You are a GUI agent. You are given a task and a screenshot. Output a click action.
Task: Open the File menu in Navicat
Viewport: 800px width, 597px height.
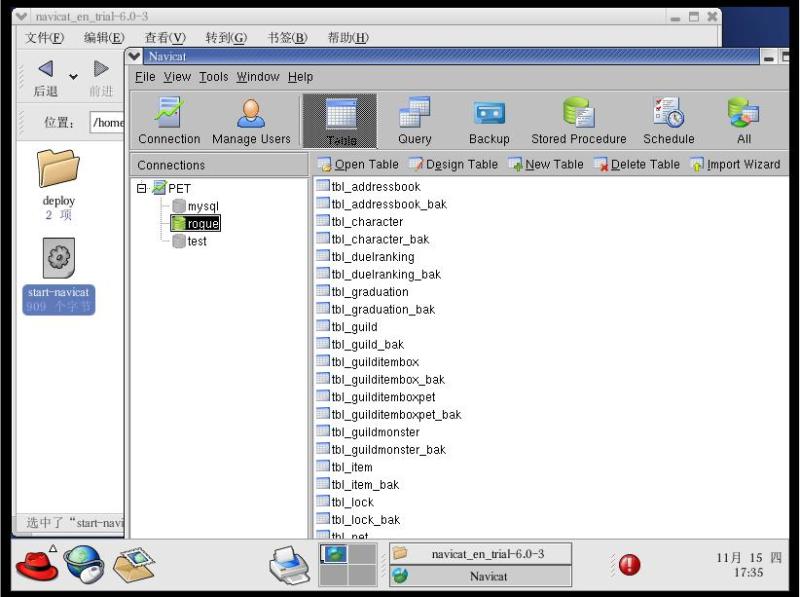tap(145, 76)
